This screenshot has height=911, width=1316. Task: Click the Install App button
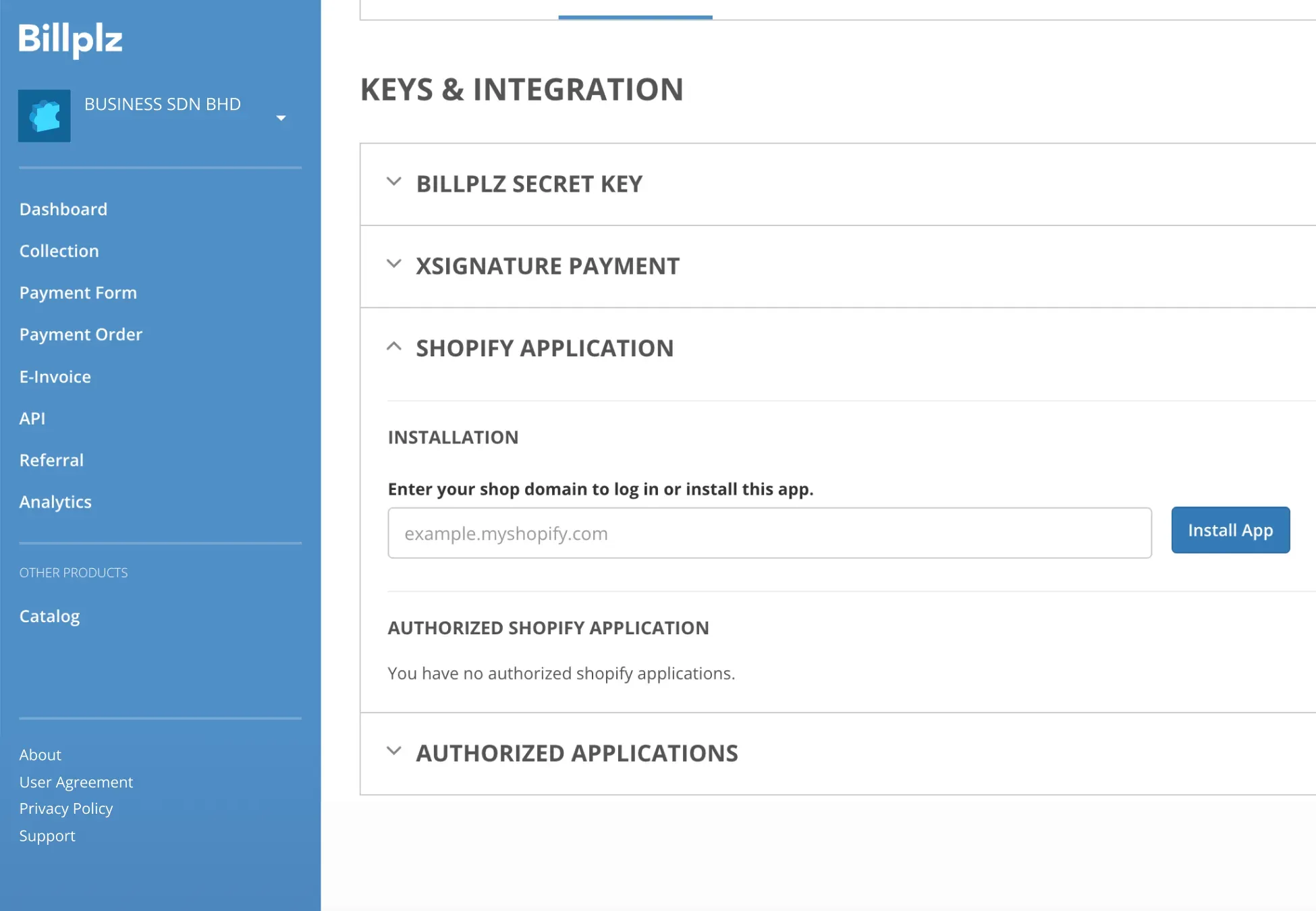tap(1230, 530)
